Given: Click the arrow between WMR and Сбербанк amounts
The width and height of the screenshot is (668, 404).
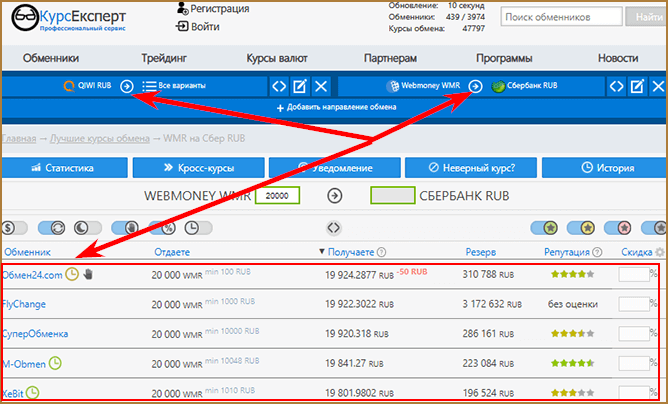Looking at the screenshot, I should coord(335,196).
